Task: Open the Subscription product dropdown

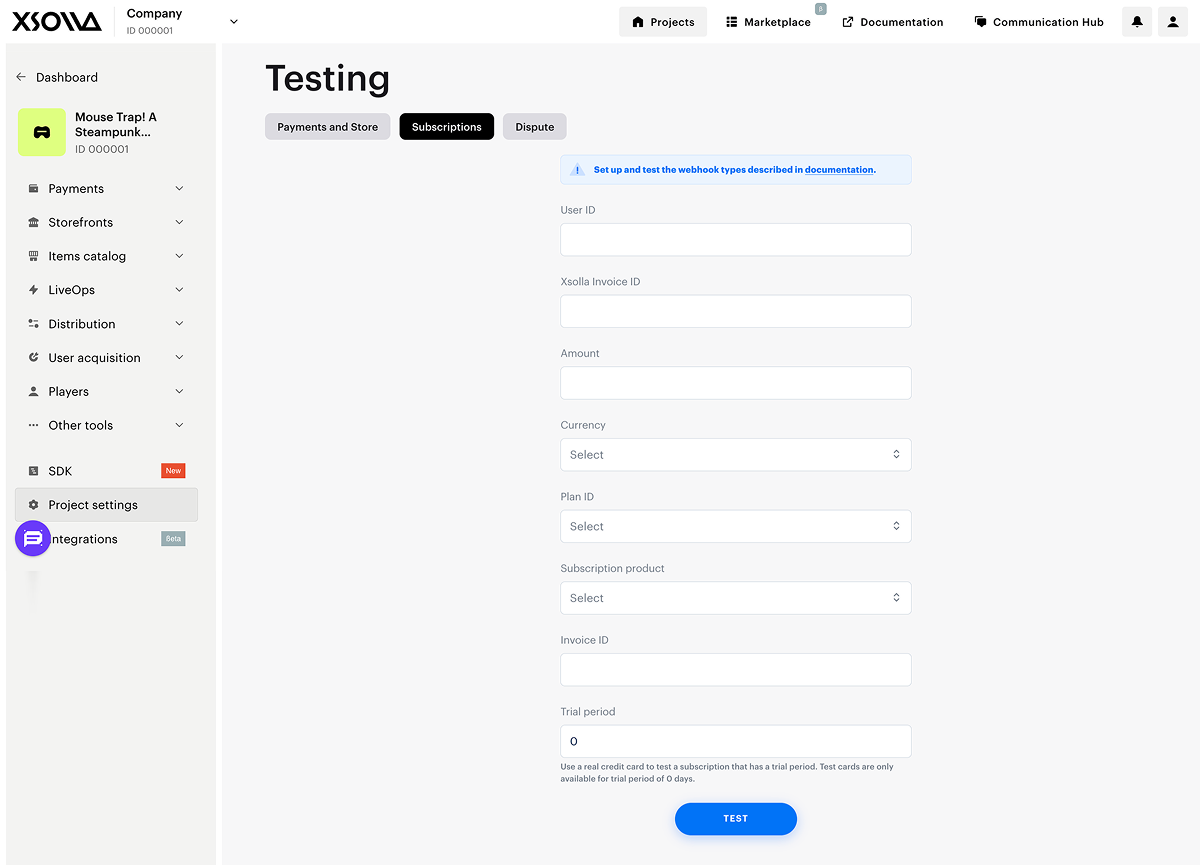Action: point(735,598)
